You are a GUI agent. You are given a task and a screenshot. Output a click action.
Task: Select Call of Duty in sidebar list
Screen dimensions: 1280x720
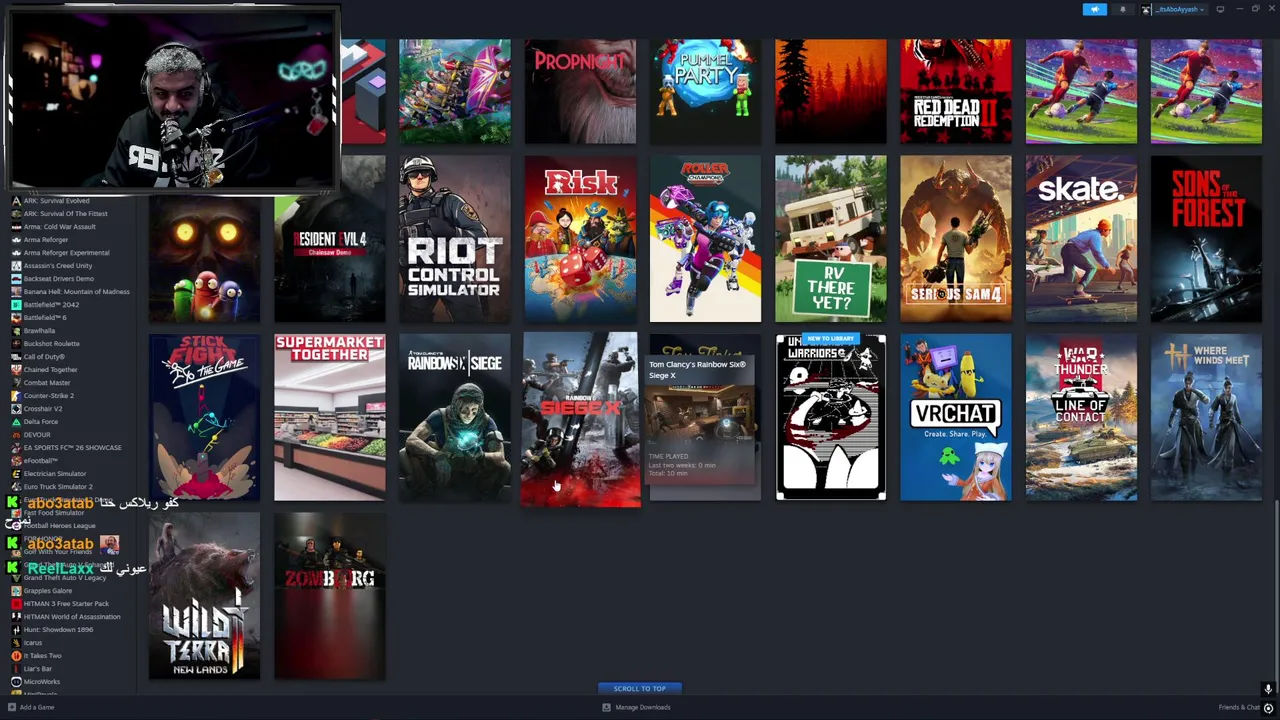point(44,357)
